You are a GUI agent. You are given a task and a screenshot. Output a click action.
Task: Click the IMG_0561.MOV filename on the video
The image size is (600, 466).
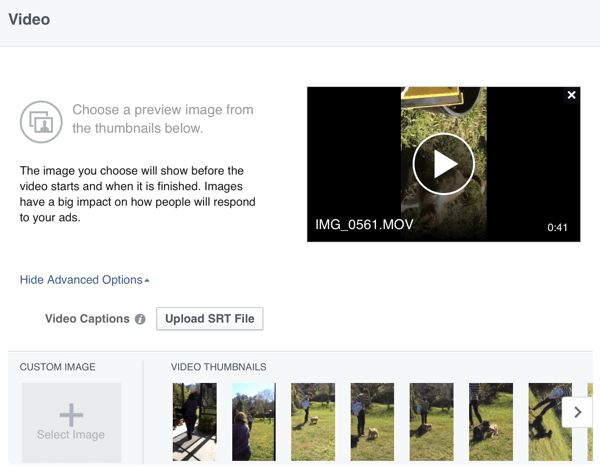(x=364, y=226)
